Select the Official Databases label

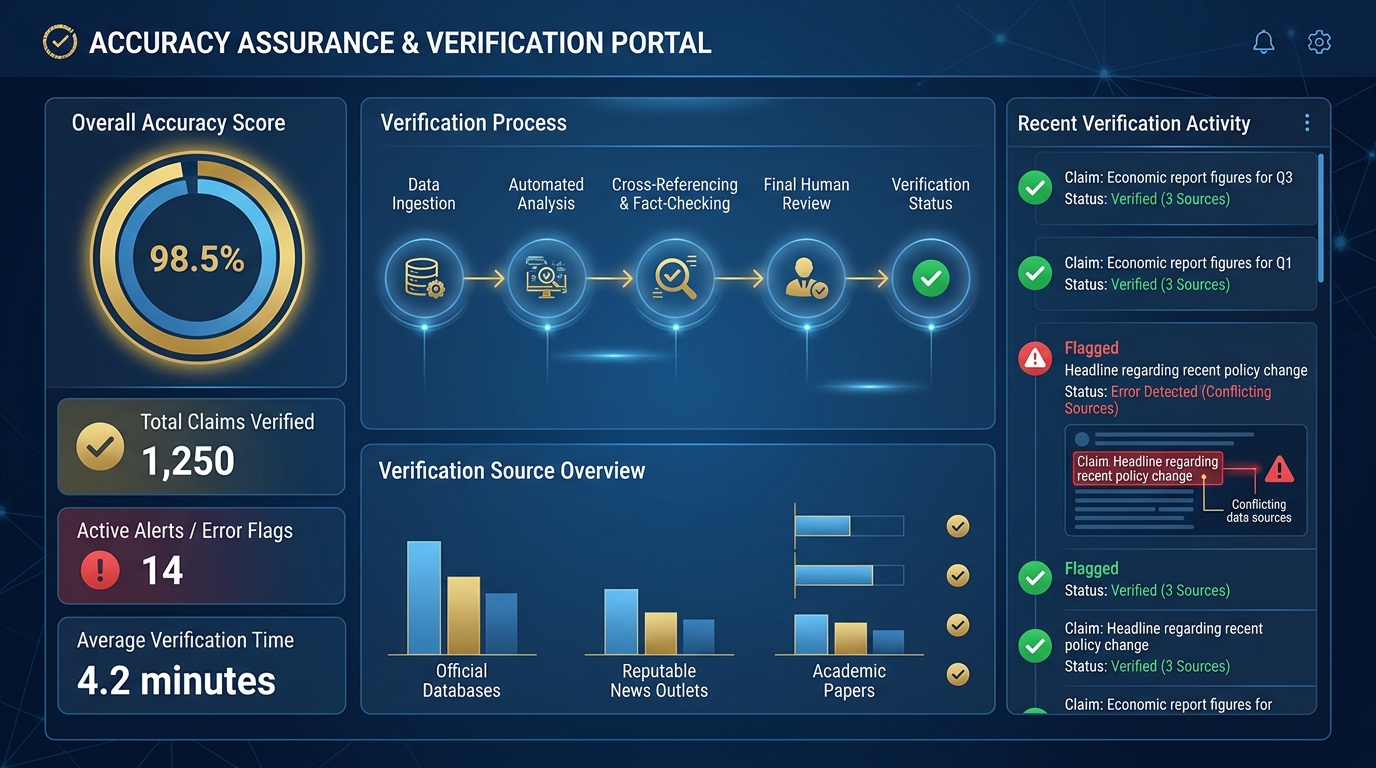(462, 681)
